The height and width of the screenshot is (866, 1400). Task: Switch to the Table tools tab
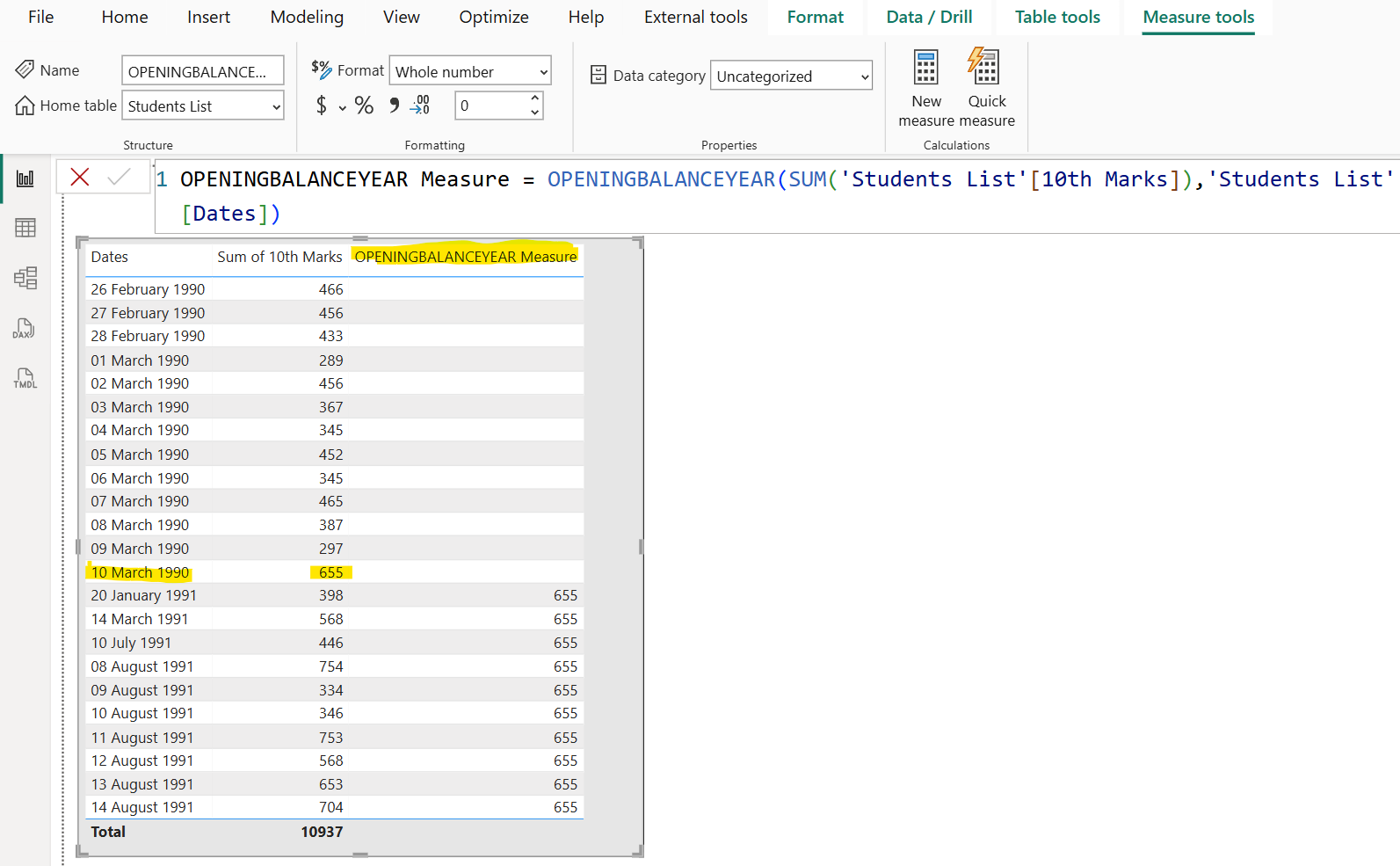coord(1057,17)
